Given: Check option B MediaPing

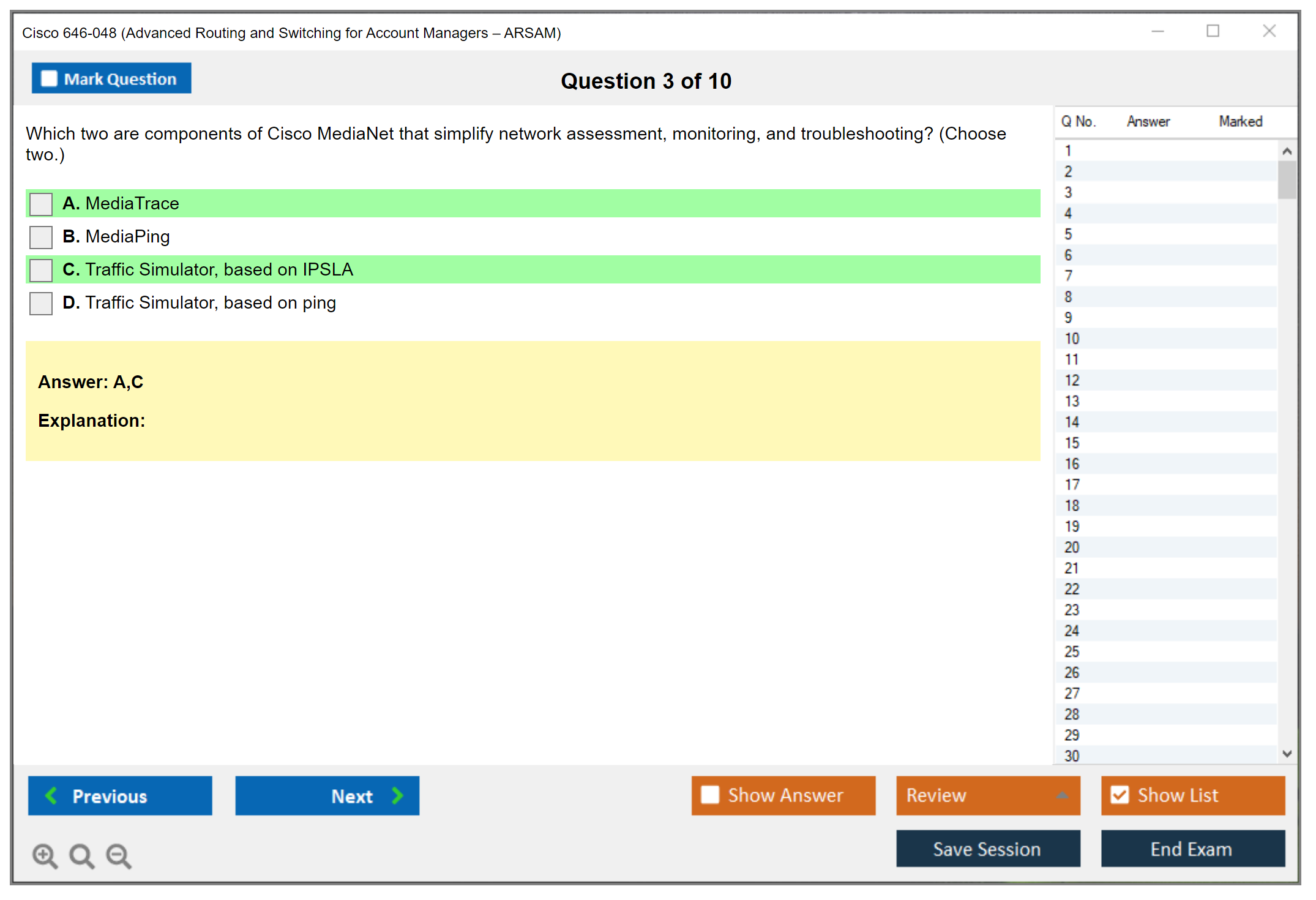Looking at the screenshot, I should tap(41, 237).
